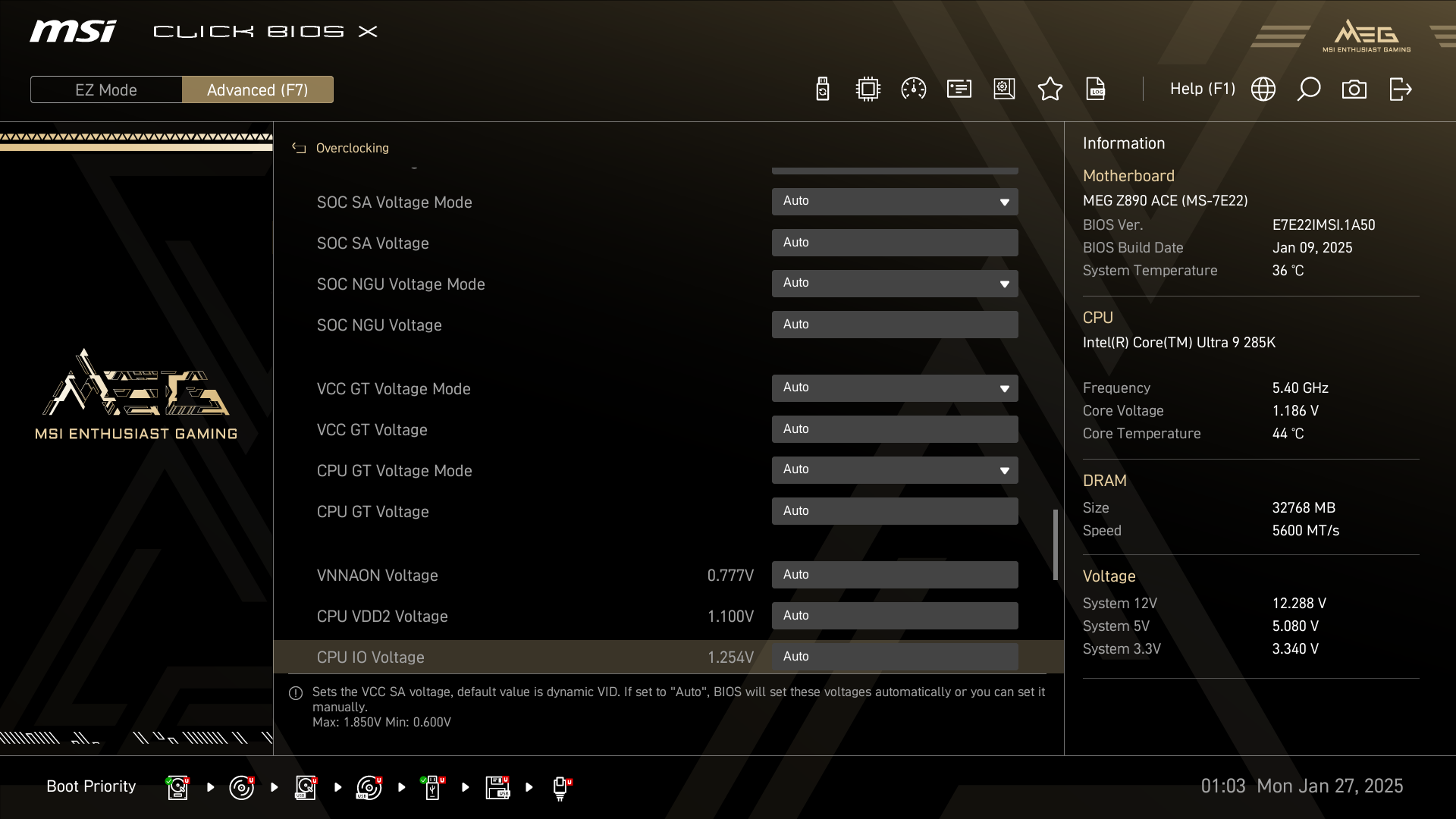Screen dimensions: 1456x819
Task: Open language selection via globe icon
Action: (1263, 89)
